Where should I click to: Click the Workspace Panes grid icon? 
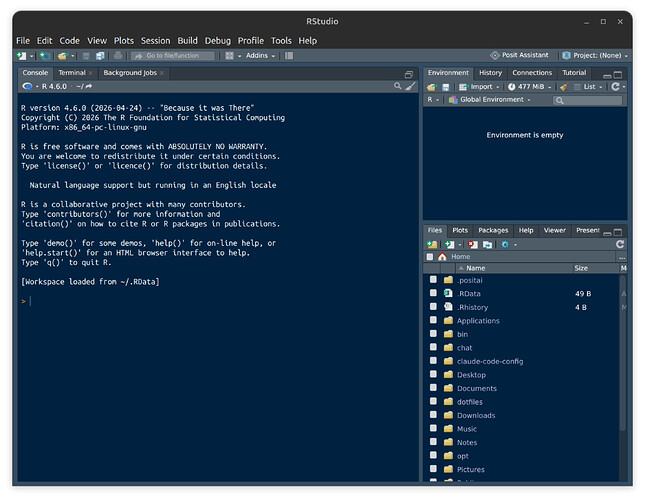point(230,56)
